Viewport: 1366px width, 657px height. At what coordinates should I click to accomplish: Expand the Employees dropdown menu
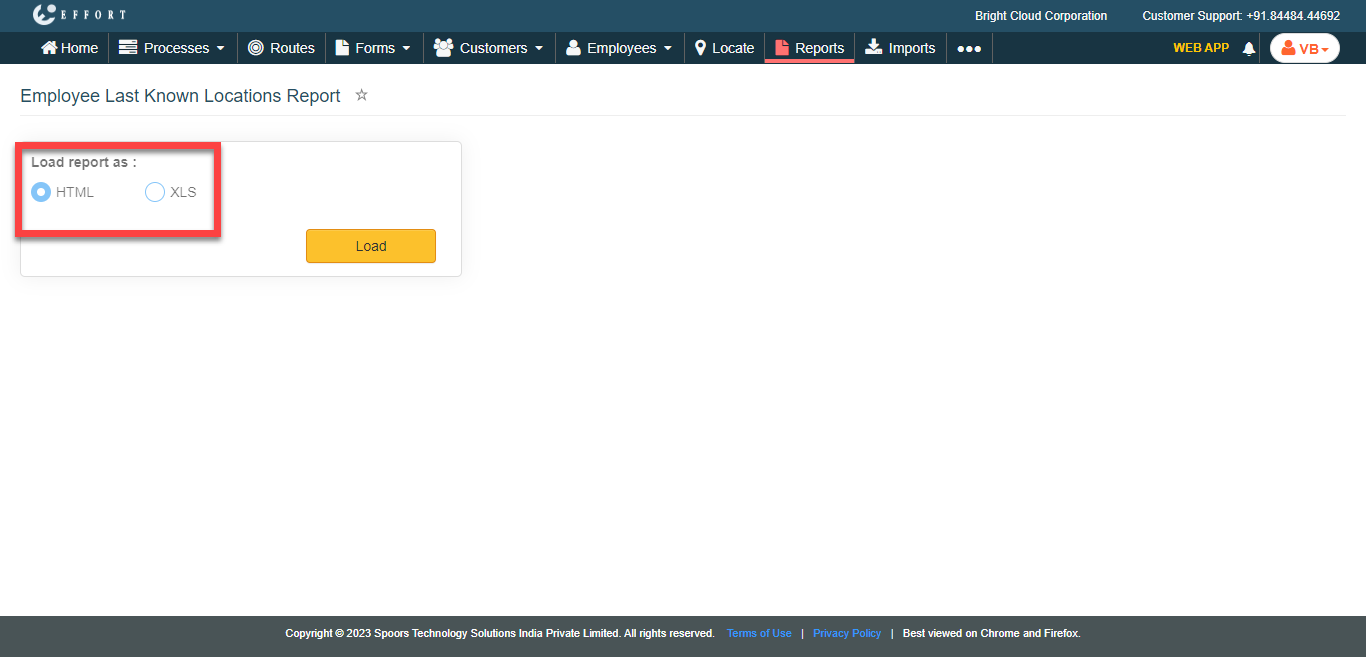pyautogui.click(x=619, y=48)
